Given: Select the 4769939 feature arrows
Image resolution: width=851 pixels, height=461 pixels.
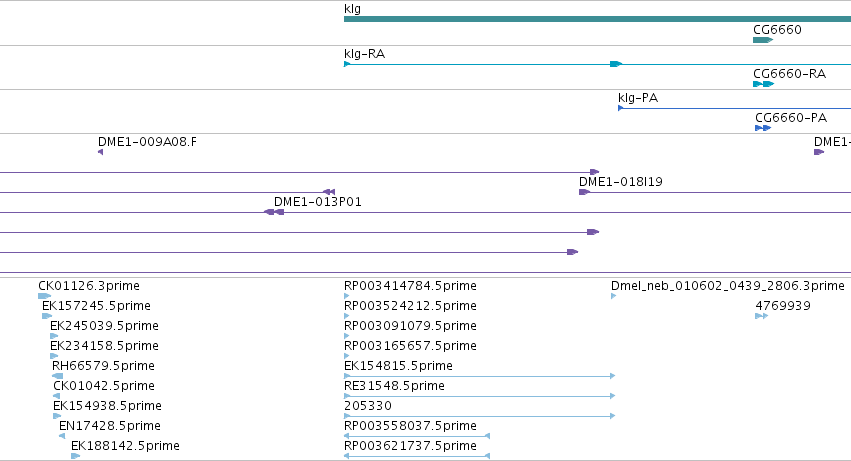Looking at the screenshot, I should pos(761,316).
